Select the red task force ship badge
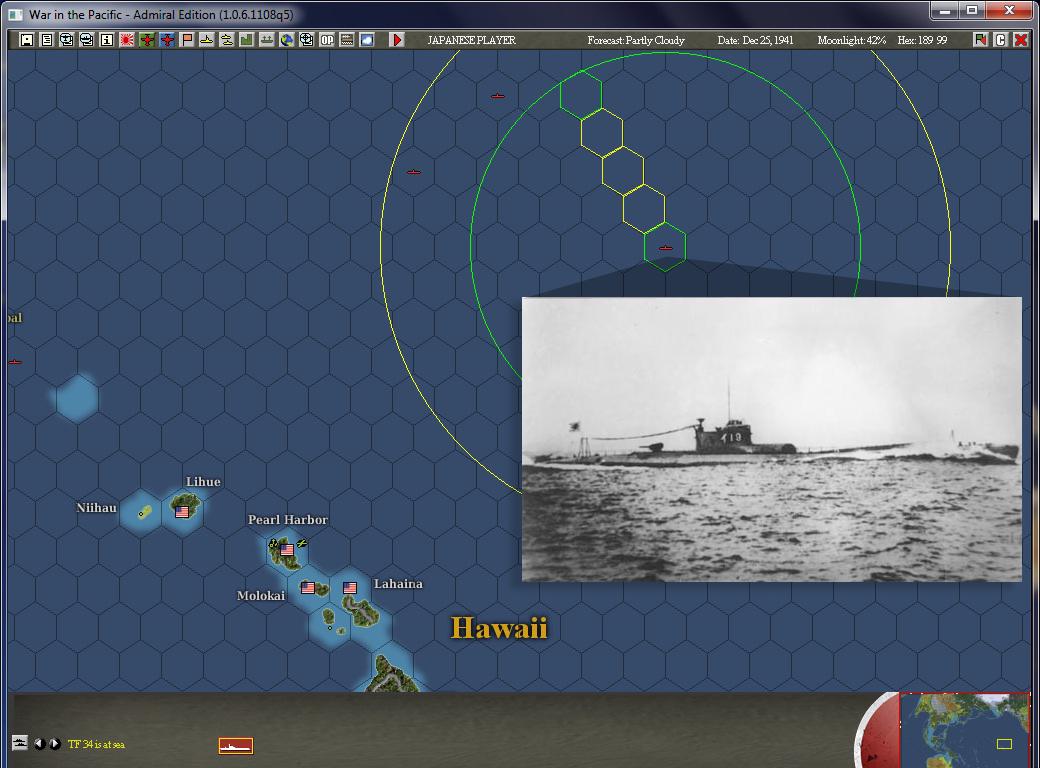The image size is (1040, 768). (x=236, y=746)
